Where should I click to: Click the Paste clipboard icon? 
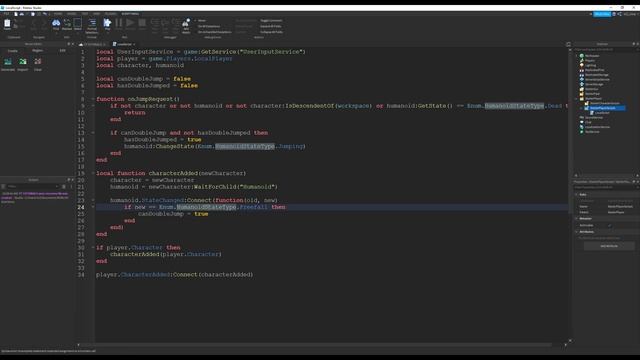tap(7, 24)
